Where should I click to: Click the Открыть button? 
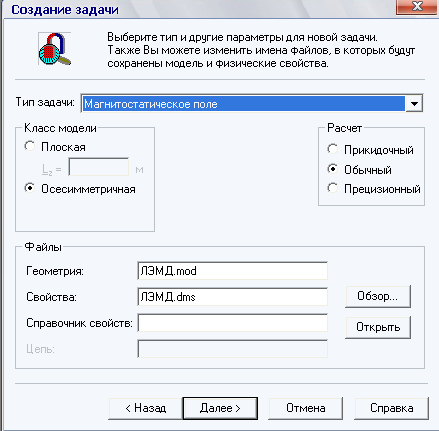pos(378,327)
